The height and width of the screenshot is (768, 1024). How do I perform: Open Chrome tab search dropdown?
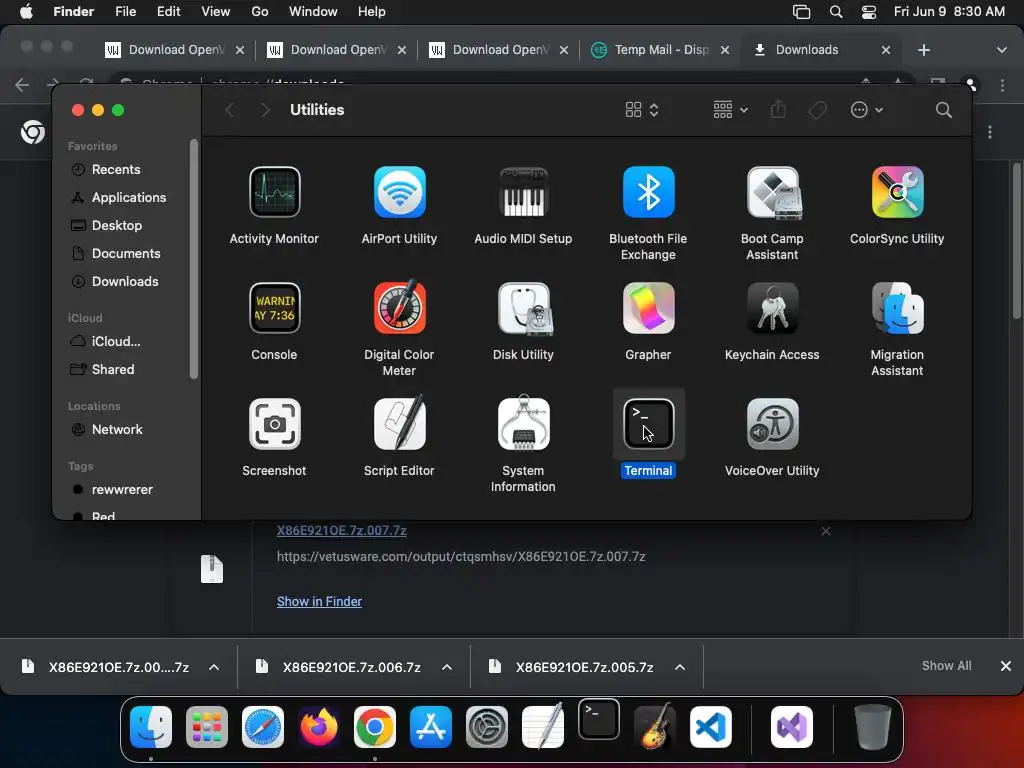1001,50
